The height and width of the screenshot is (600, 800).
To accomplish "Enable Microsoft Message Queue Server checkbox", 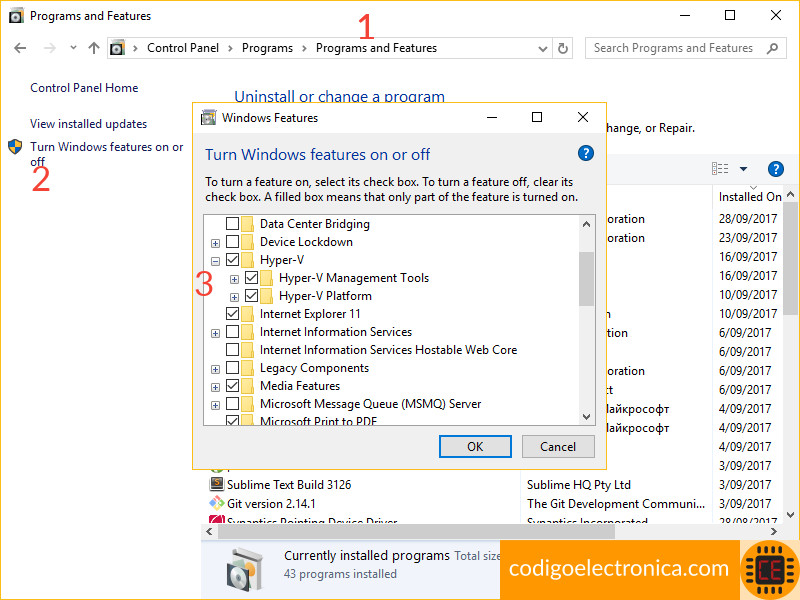I will [x=232, y=404].
